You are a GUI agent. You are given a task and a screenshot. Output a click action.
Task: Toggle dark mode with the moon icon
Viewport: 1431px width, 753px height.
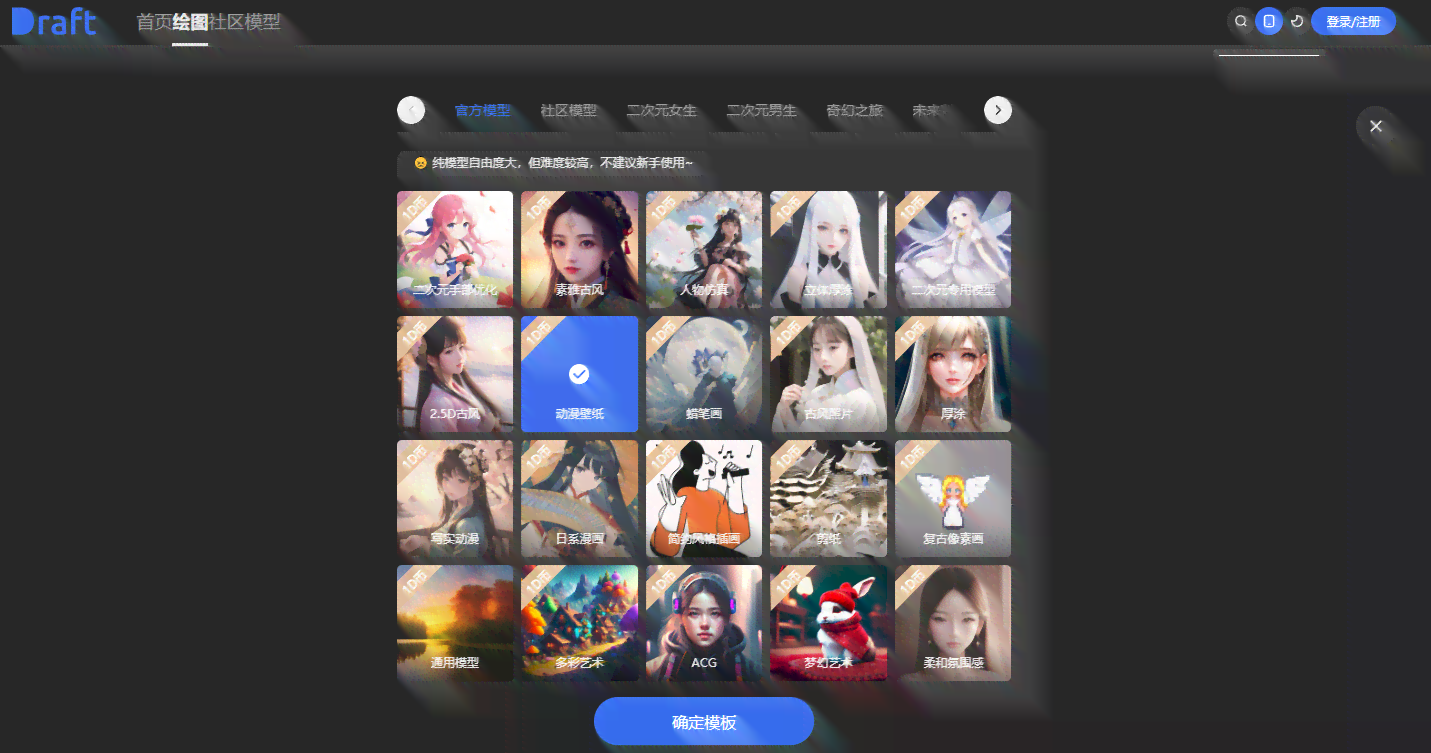1297,21
